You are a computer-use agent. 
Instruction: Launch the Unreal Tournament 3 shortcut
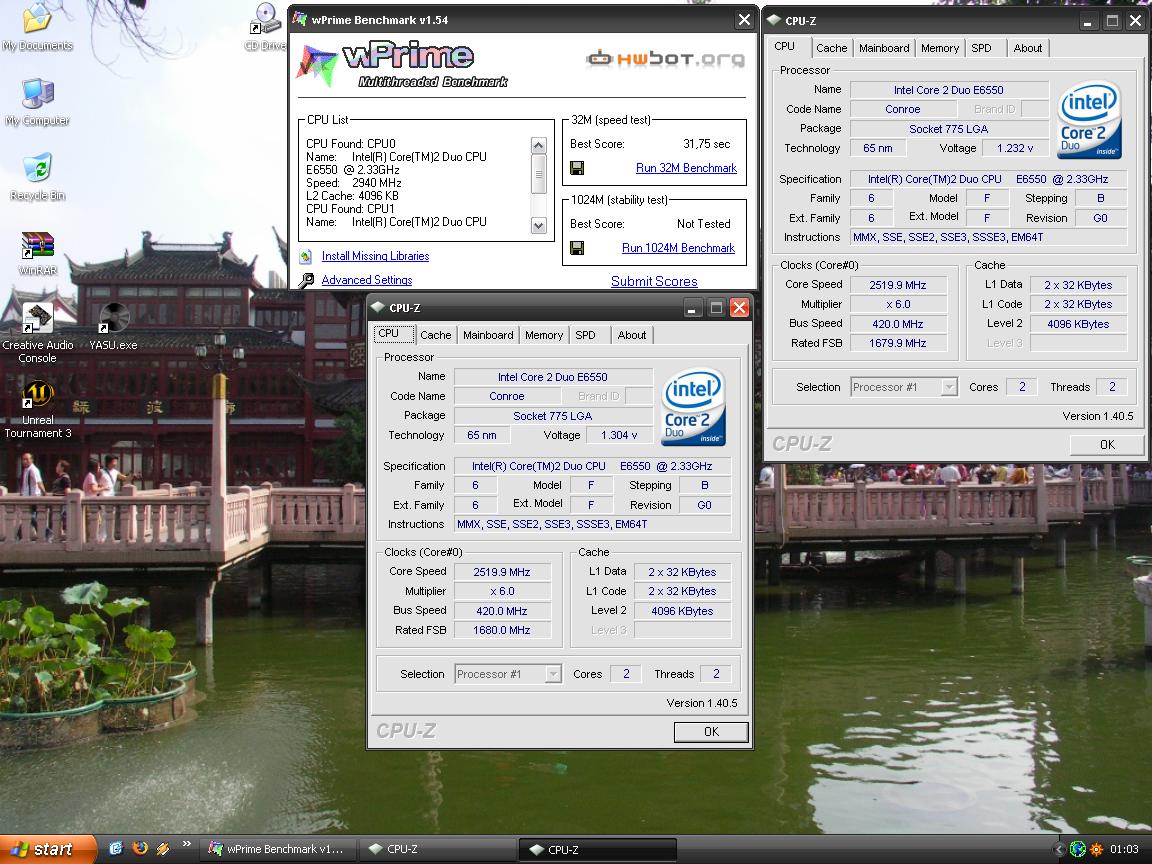tap(37, 409)
